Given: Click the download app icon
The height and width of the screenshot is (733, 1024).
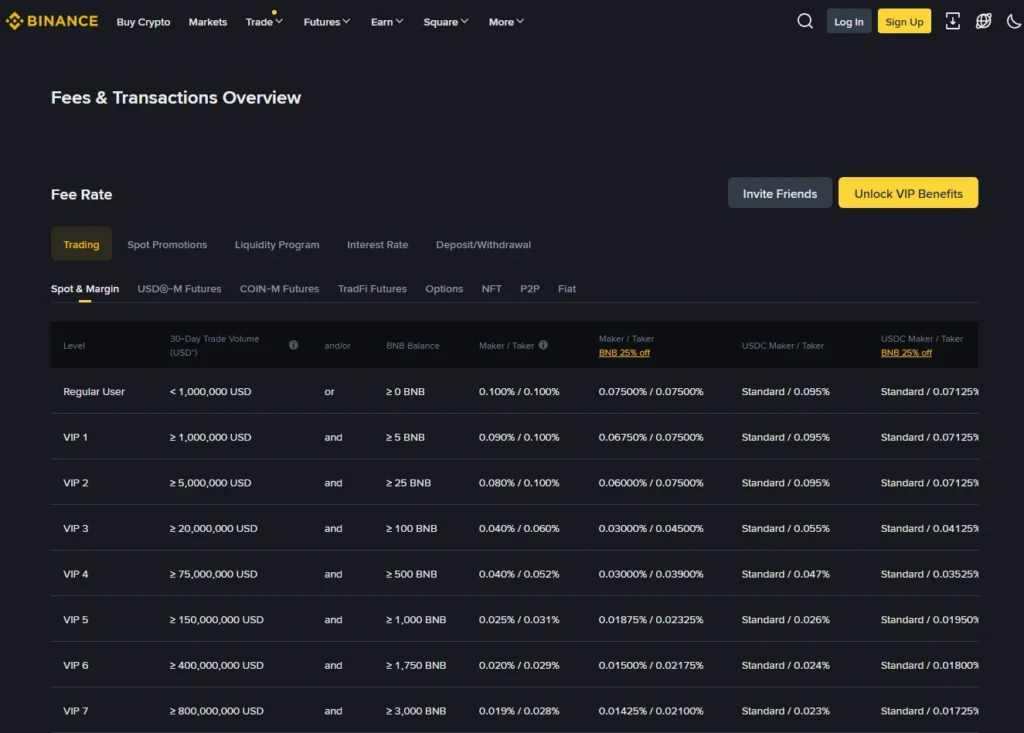Looking at the screenshot, I should click(x=952, y=22).
